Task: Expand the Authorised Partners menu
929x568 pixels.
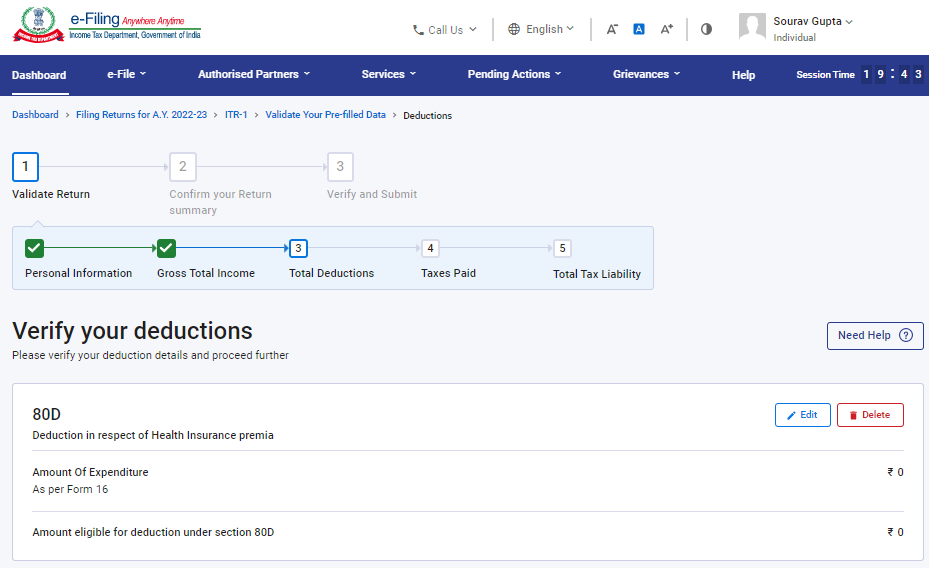Action: coord(254,74)
